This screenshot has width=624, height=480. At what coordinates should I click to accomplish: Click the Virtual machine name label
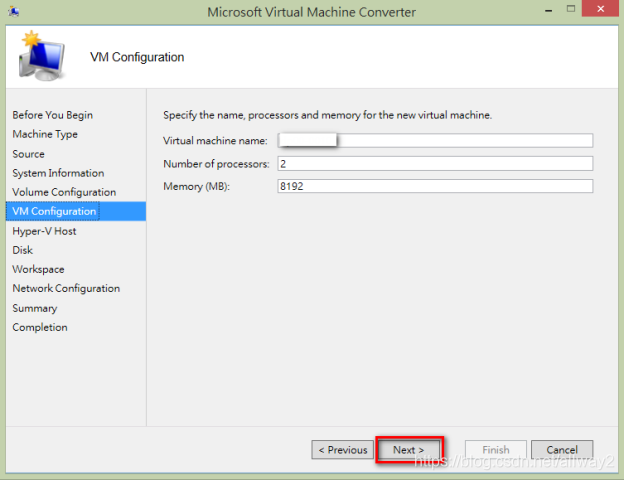[215, 140]
